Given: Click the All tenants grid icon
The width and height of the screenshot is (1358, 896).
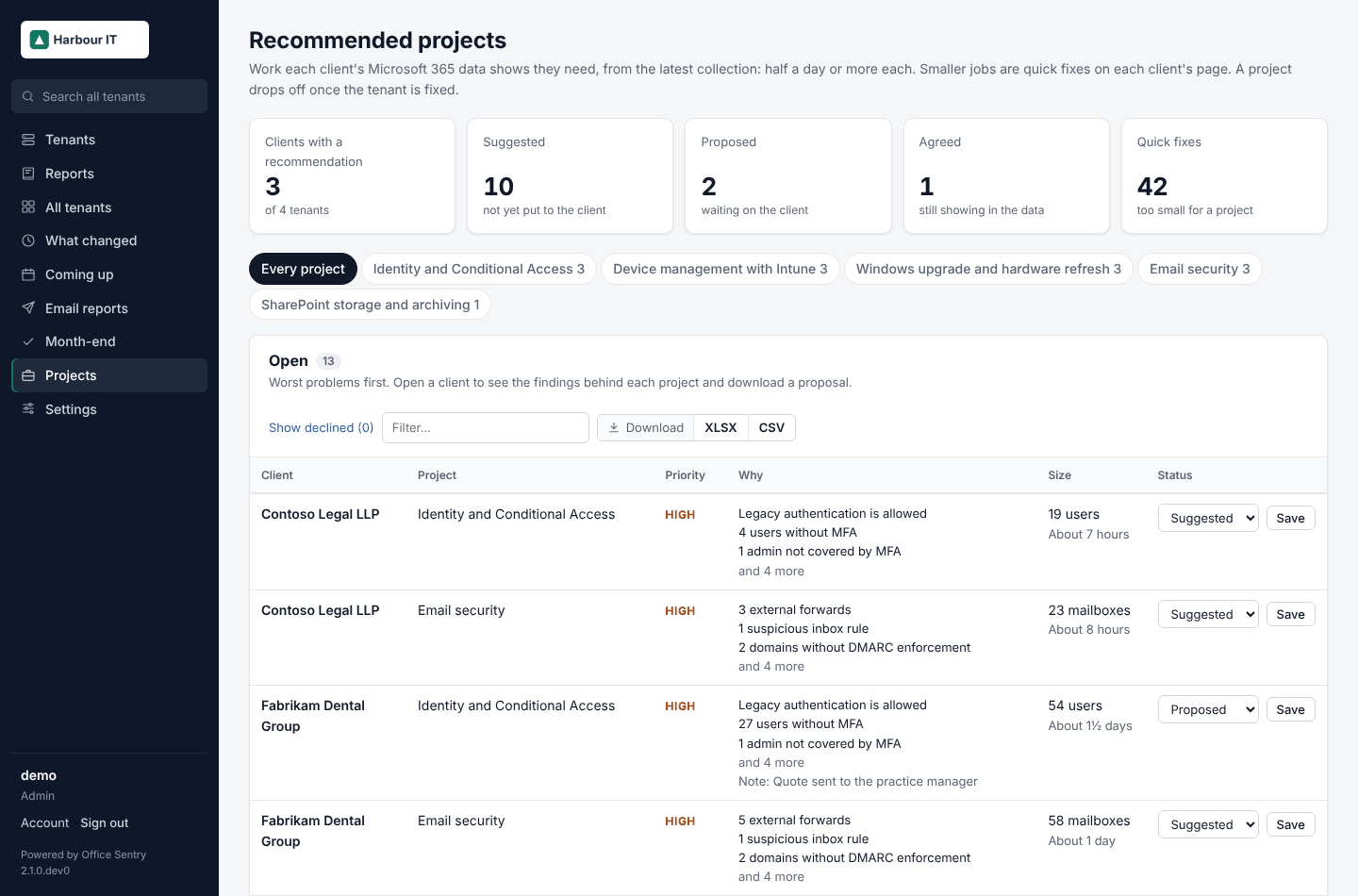Looking at the screenshot, I should point(28,207).
